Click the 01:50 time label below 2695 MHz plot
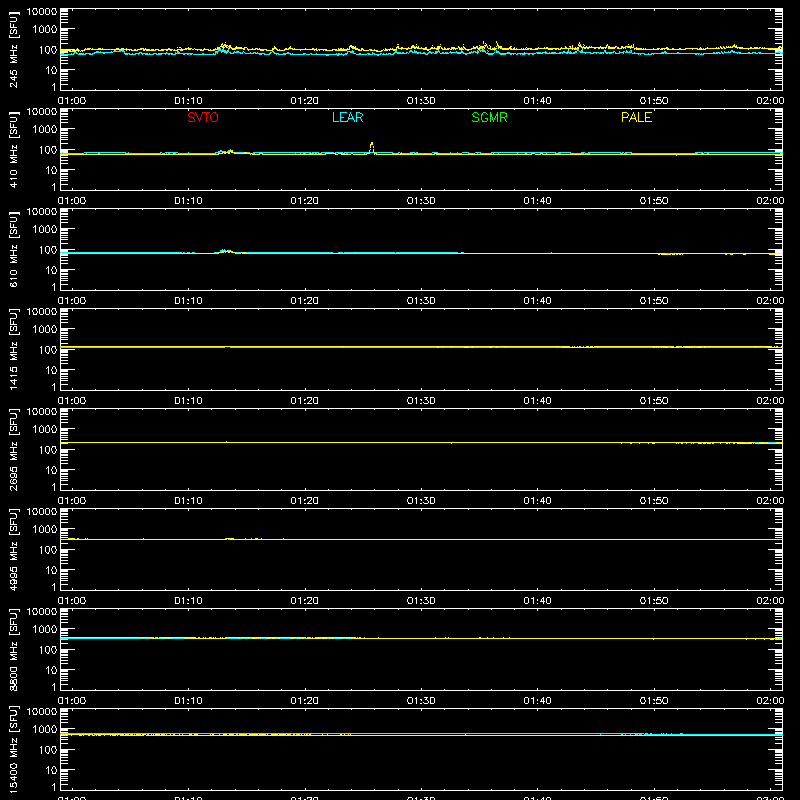Image resolution: width=800 pixels, height=800 pixels. point(654,501)
